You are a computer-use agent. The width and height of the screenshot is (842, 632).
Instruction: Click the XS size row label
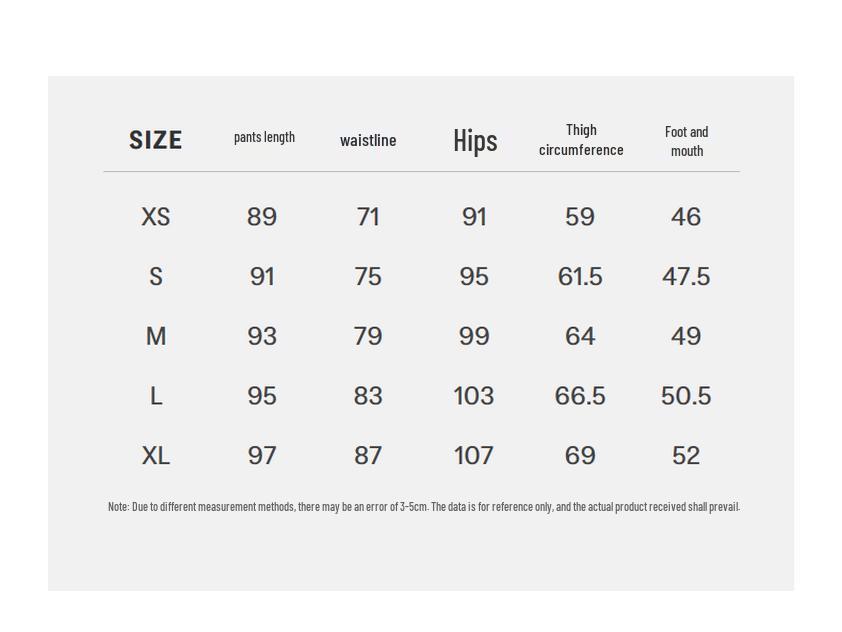click(x=156, y=217)
